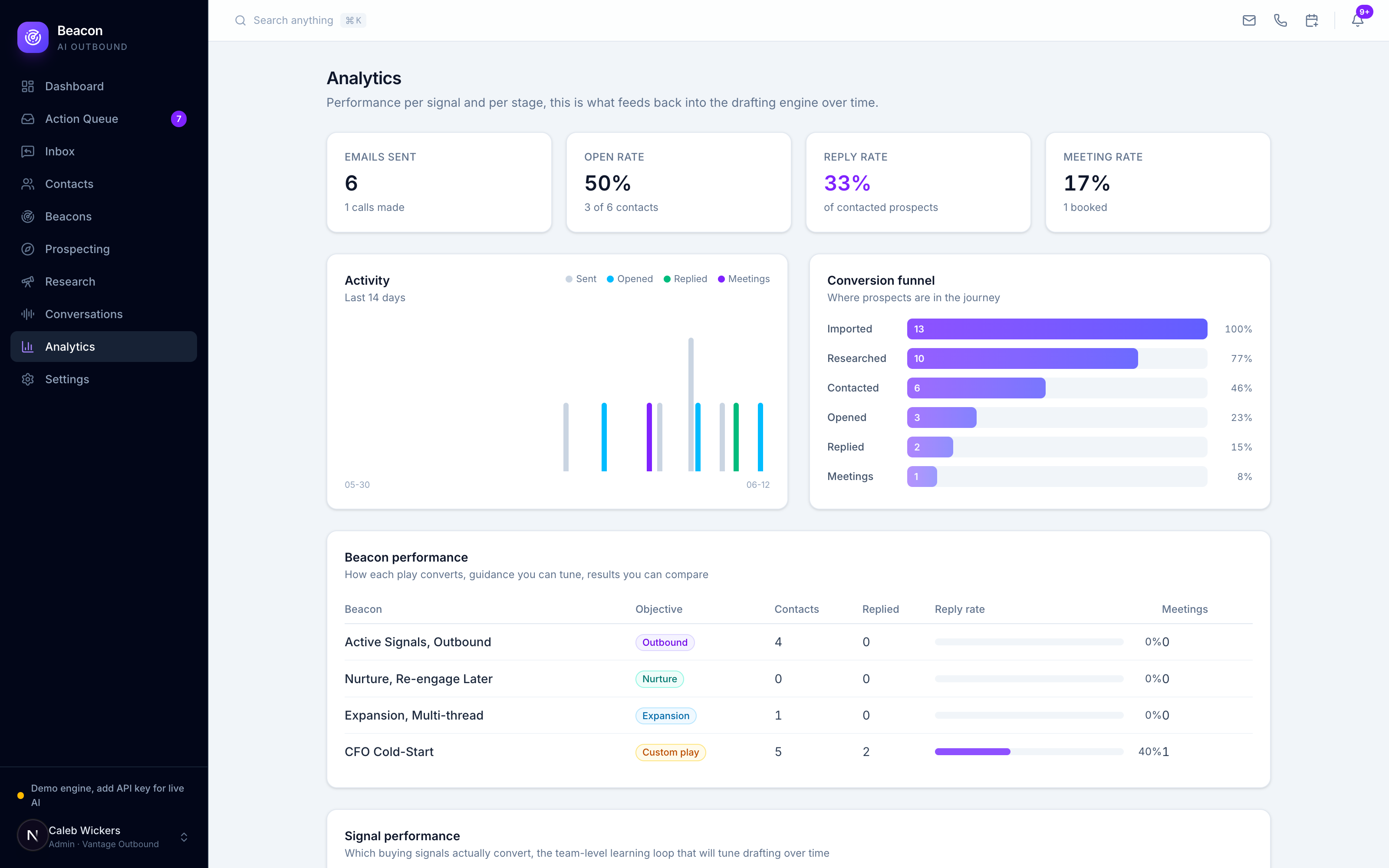Click the Settings gear icon
Viewport: 1389px width, 868px height.
click(27, 379)
